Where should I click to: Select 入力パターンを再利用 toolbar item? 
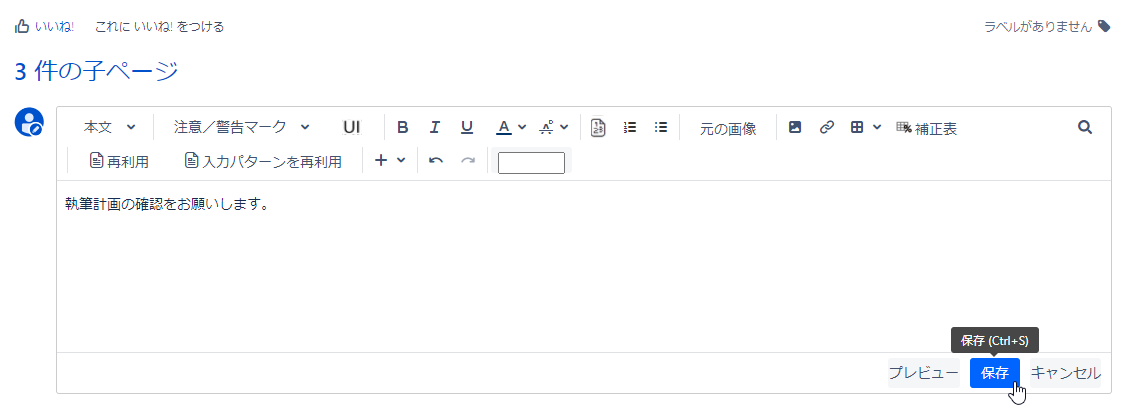tap(263, 161)
